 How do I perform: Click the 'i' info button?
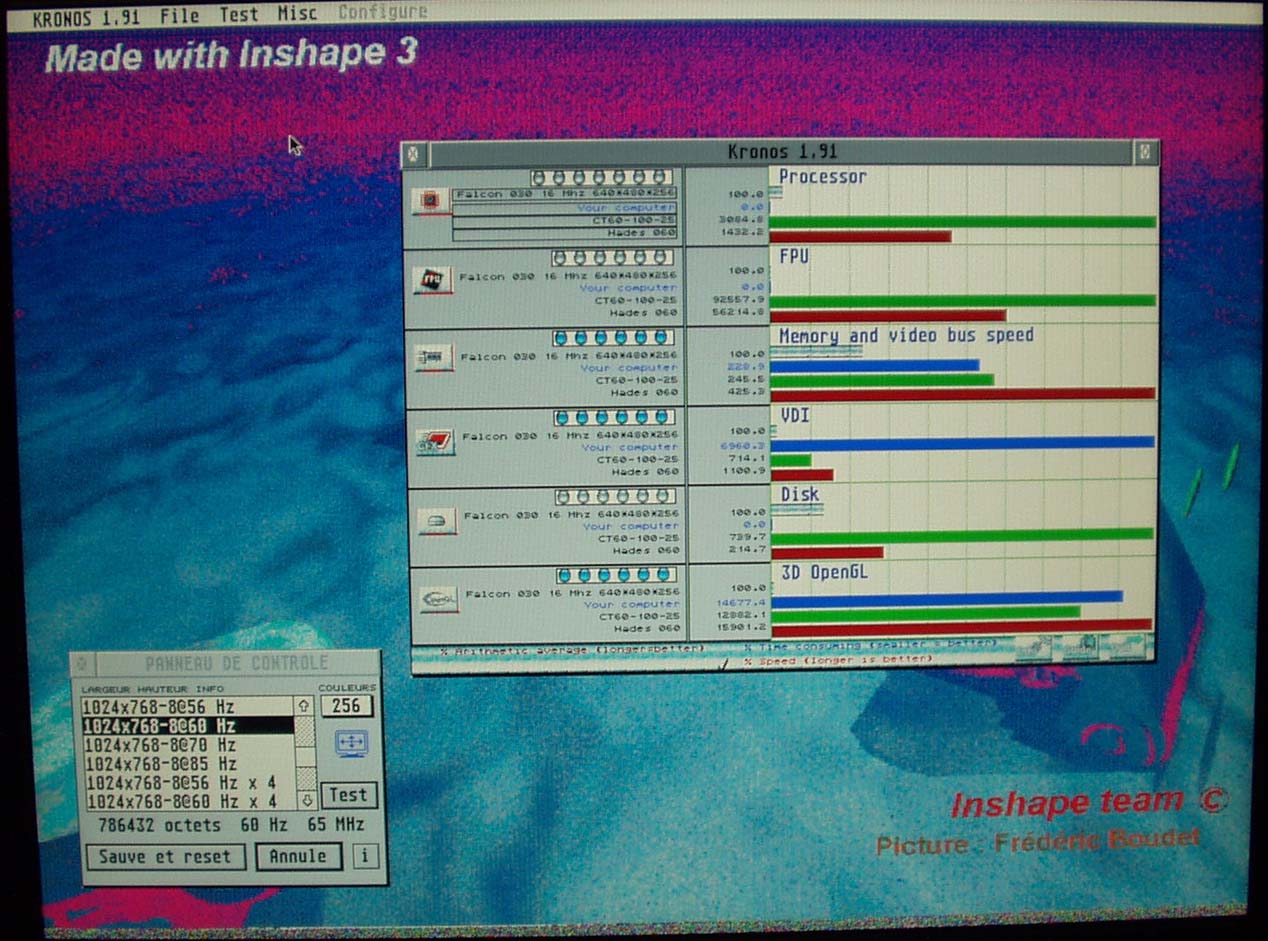pos(365,856)
